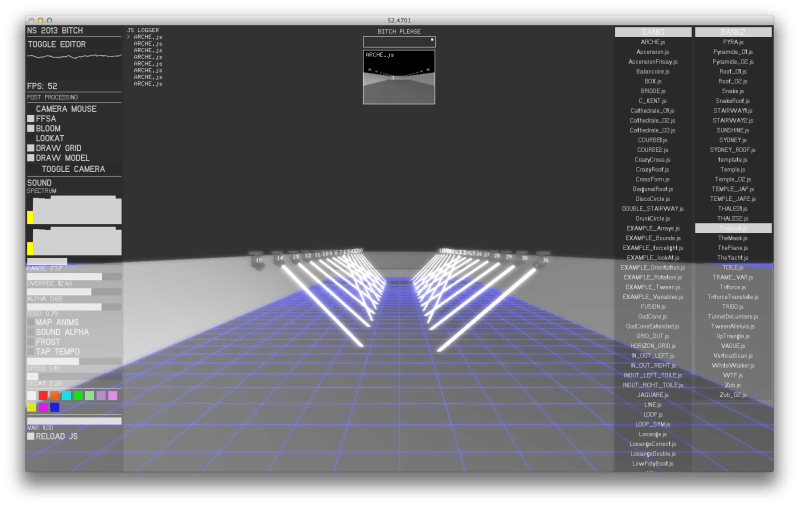This screenshot has height=507, width=799.
Task: Select TunnelDeLumiere.js in BANK2
Action: point(733,316)
